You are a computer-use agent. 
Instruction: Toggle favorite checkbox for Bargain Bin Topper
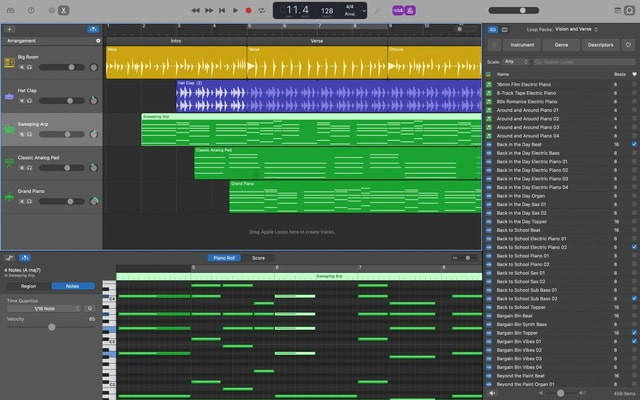click(x=634, y=332)
